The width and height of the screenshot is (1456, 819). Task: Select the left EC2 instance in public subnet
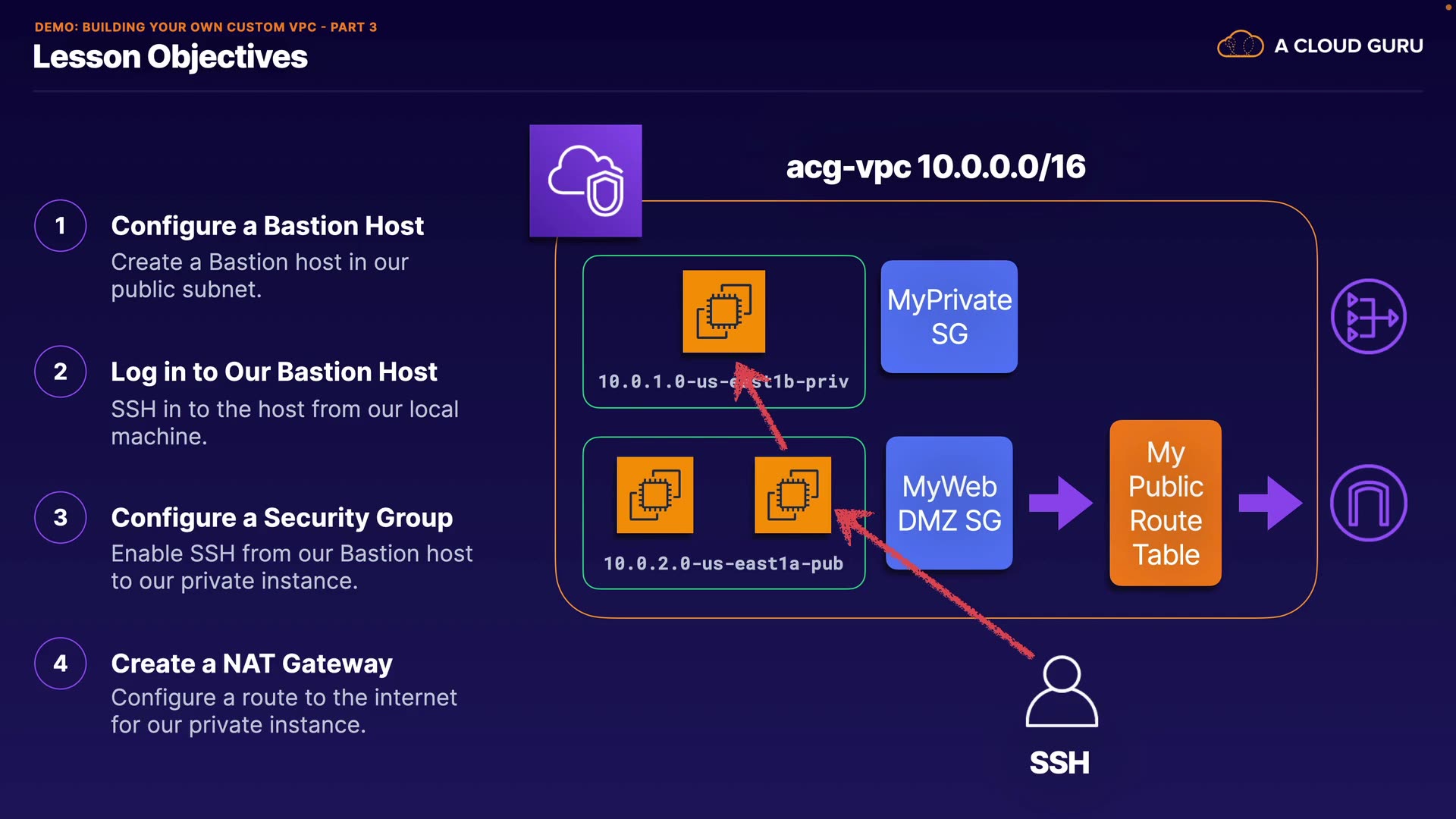pyautogui.click(x=655, y=494)
